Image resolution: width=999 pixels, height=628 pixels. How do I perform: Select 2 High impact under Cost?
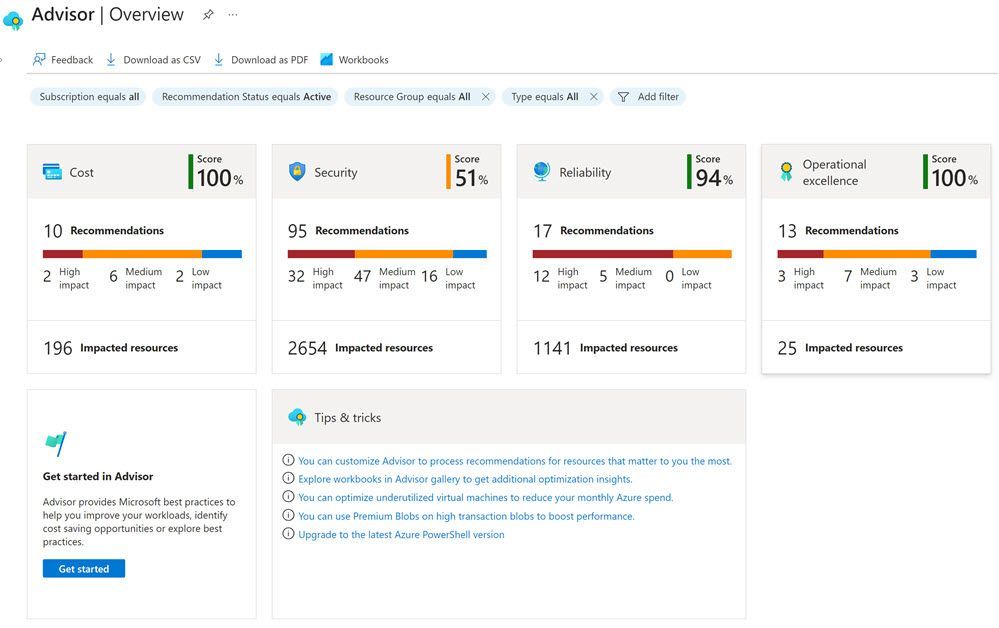click(66, 278)
